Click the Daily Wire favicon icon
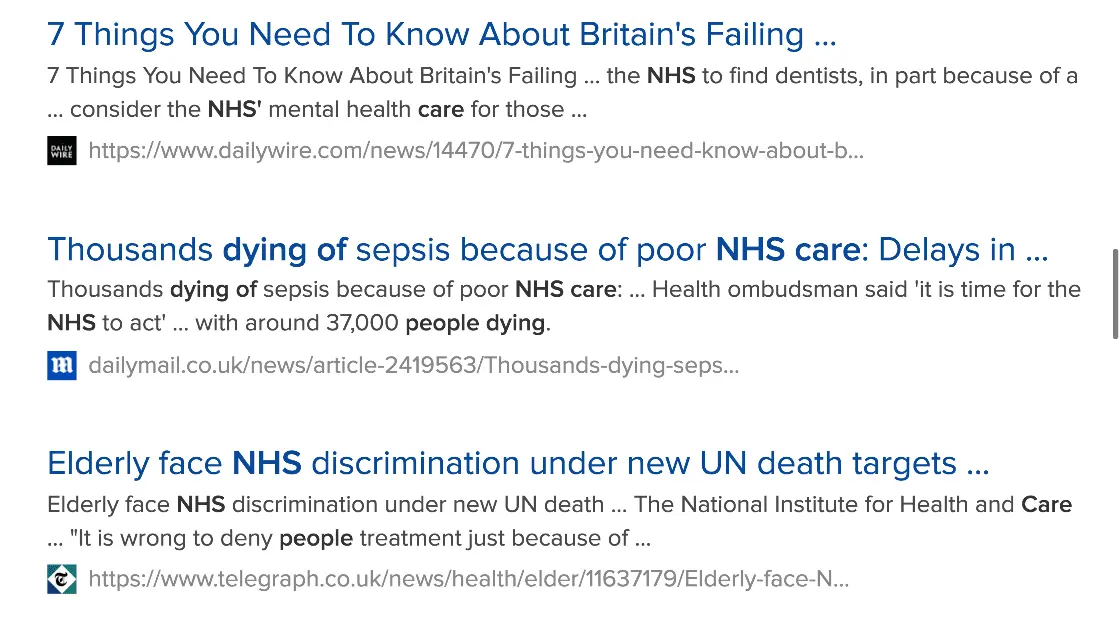Image resolution: width=1120 pixels, height=624 pixels. point(62,152)
